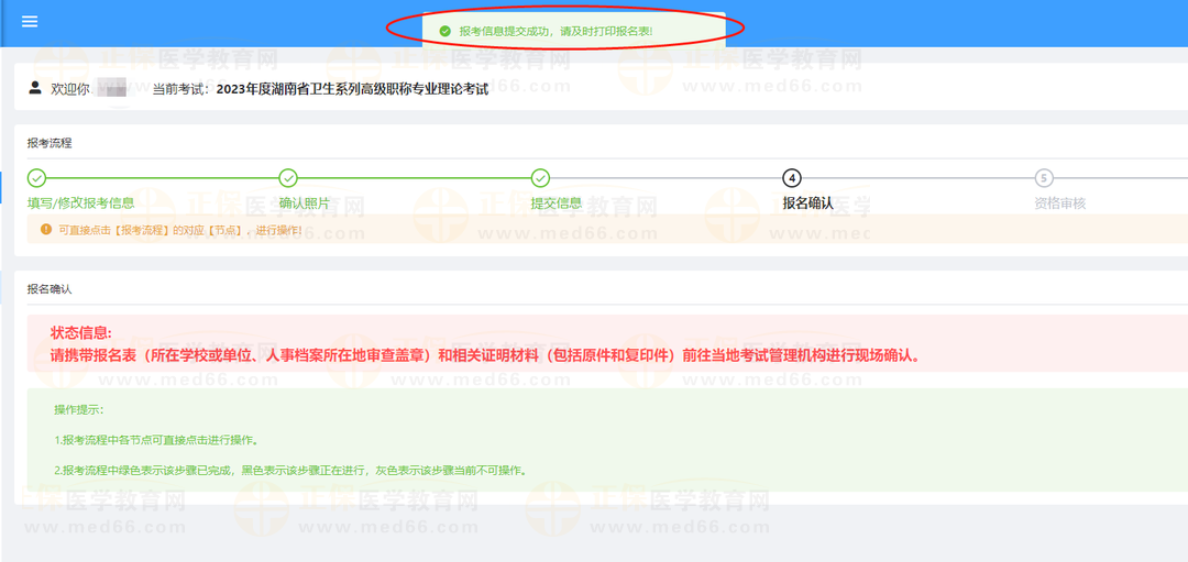Click the step 4 numbered circle

click(792, 178)
